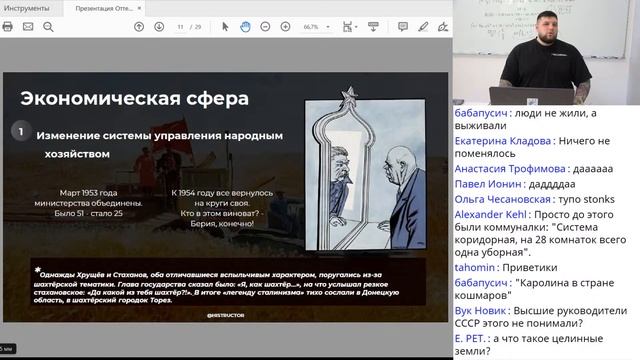Image resolution: width=640 pixels, height=360 pixels.
Task: Click the print icon in the PDF toolbar
Action: (7, 27)
